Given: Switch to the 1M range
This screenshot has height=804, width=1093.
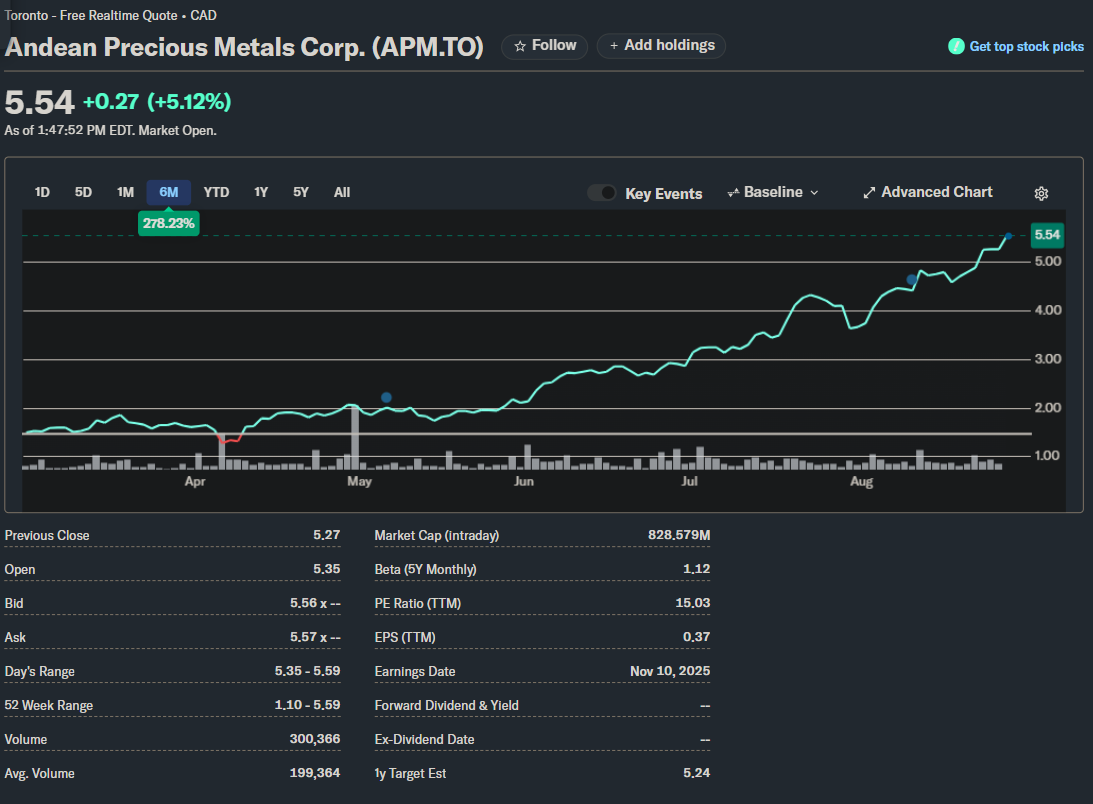Looking at the screenshot, I should (x=125, y=192).
